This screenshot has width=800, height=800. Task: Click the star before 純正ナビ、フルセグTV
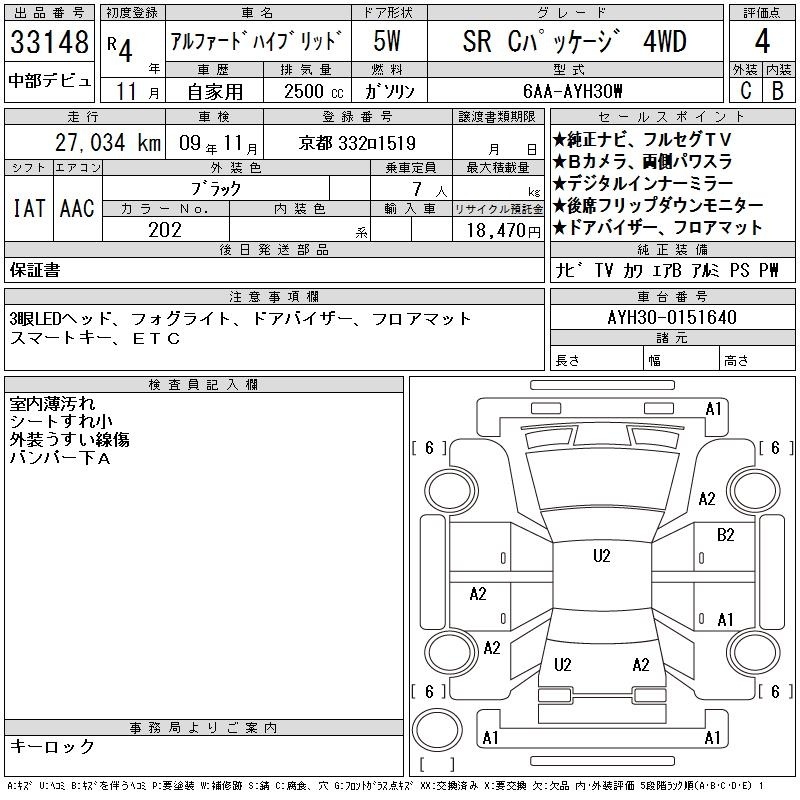tap(559, 140)
